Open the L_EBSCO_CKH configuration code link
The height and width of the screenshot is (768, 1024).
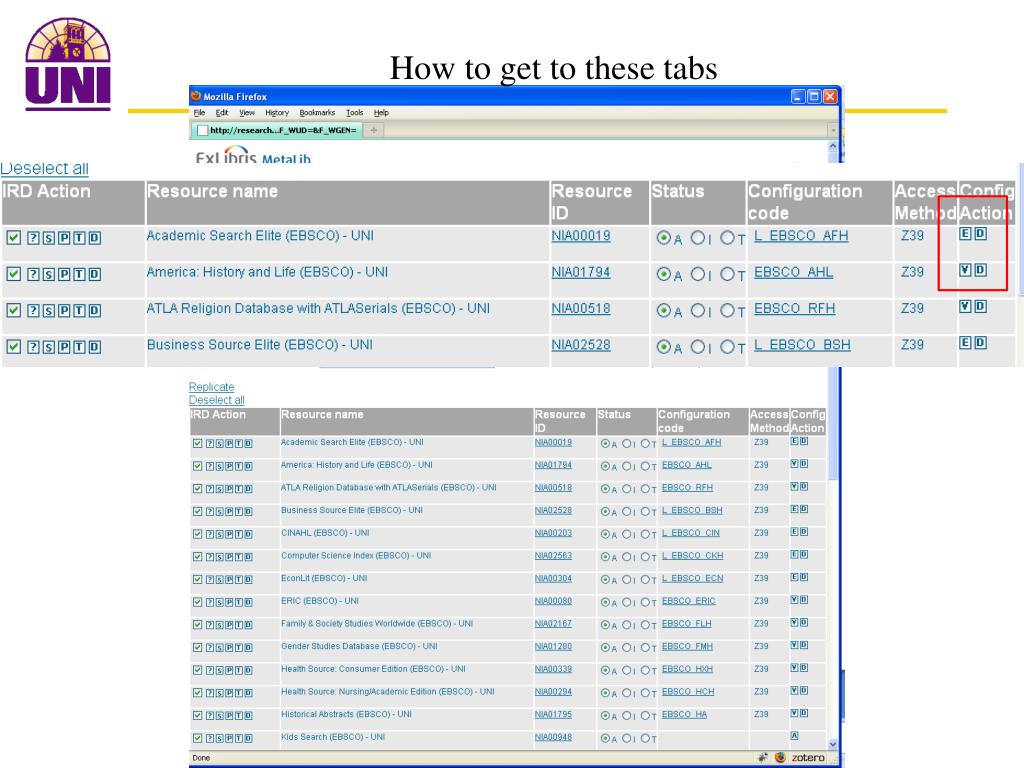[692, 556]
